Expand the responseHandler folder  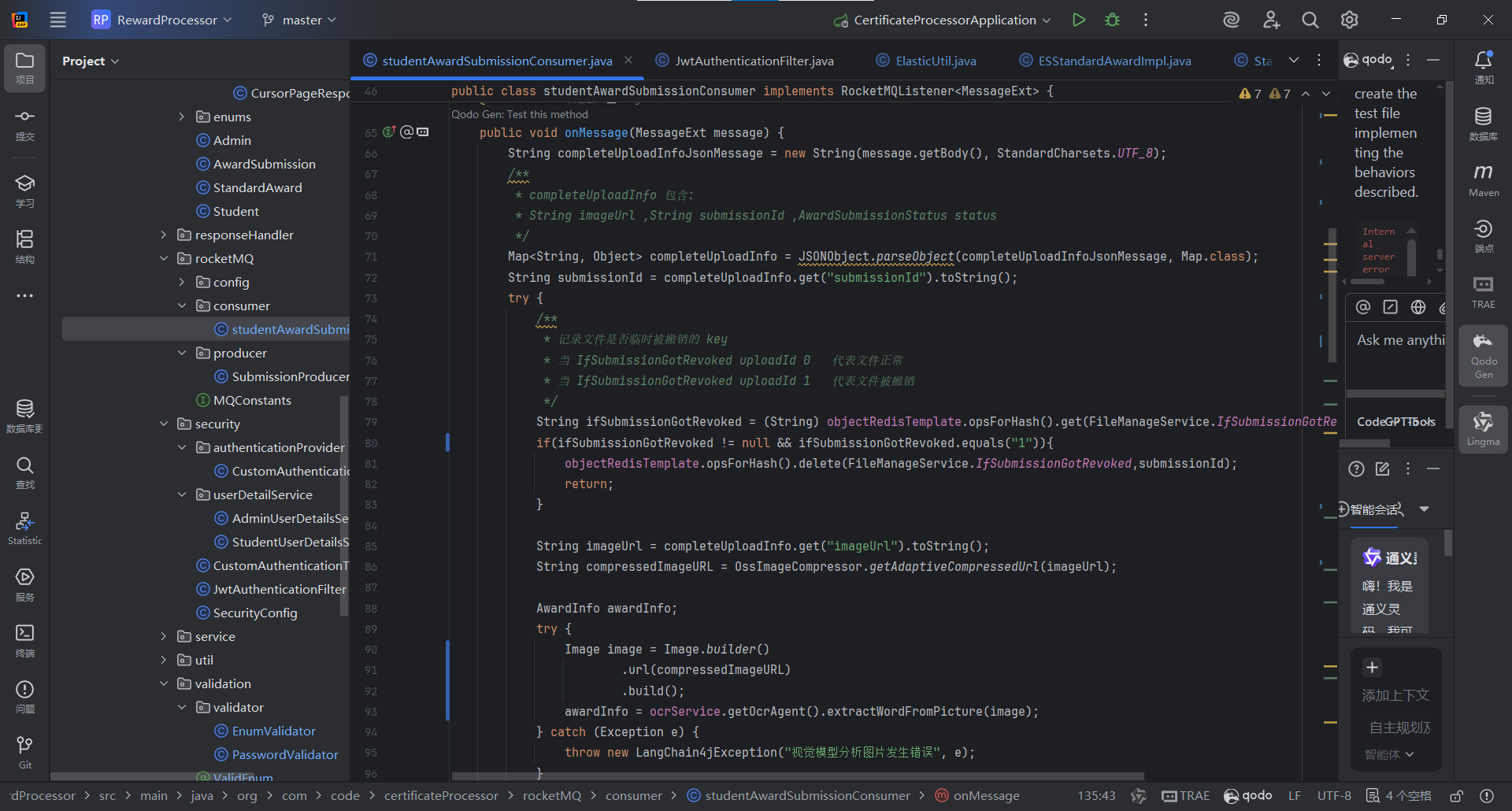[164, 235]
